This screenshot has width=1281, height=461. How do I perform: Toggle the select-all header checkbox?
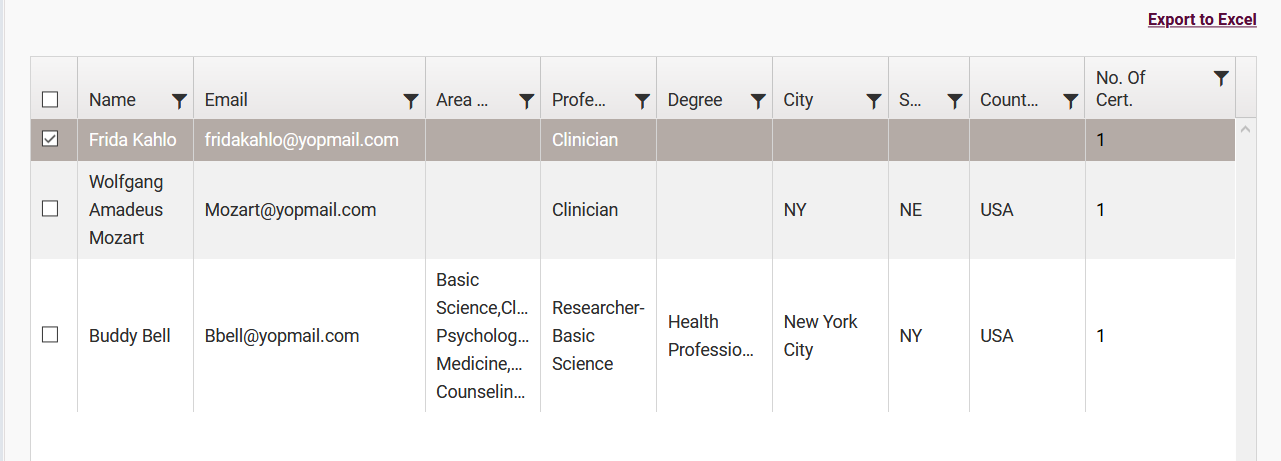pos(50,99)
